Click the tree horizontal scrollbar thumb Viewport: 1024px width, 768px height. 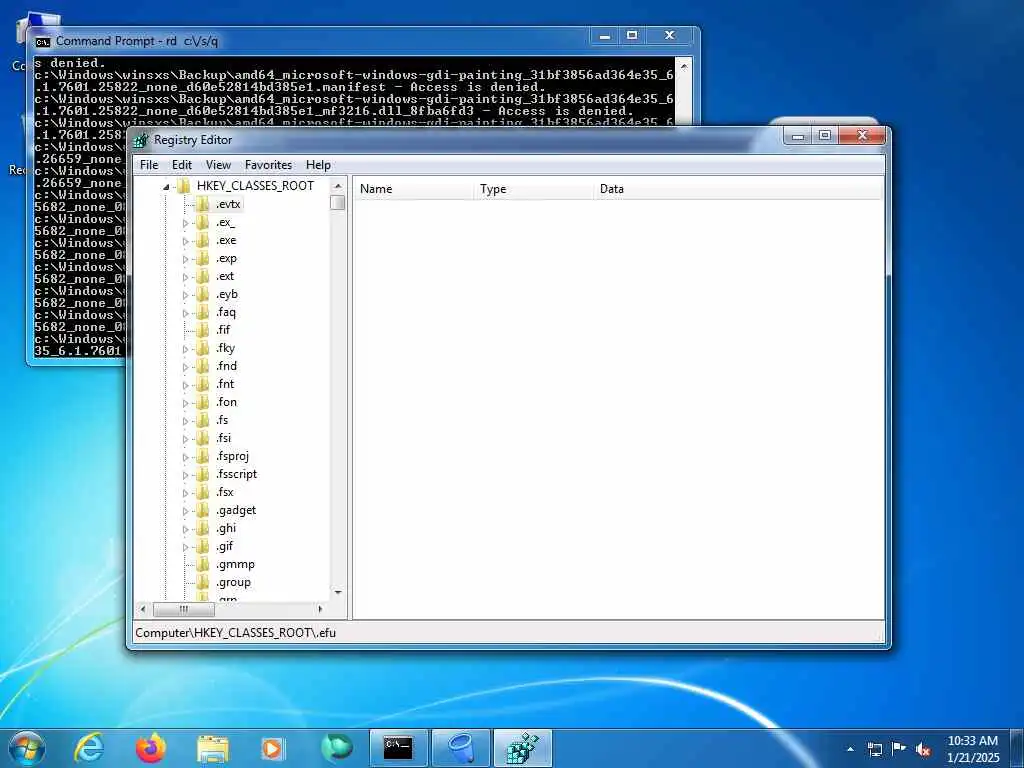coord(184,609)
